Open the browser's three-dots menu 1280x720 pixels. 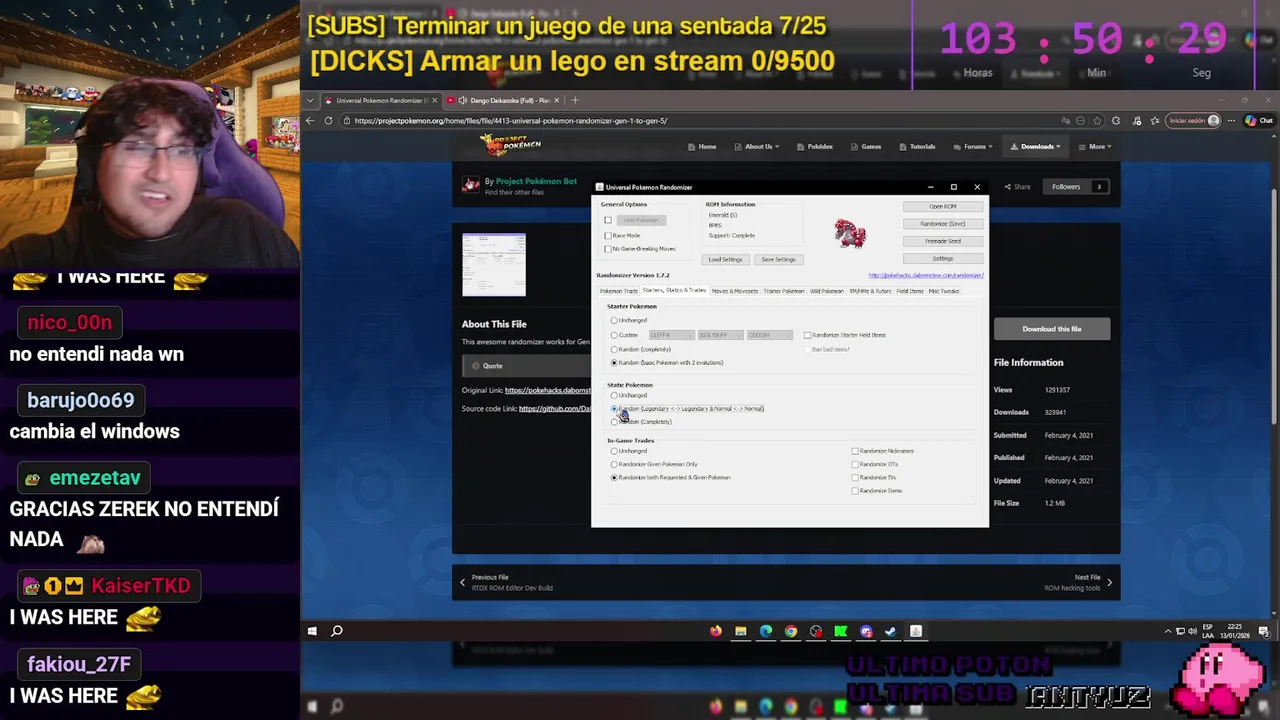1233,121
